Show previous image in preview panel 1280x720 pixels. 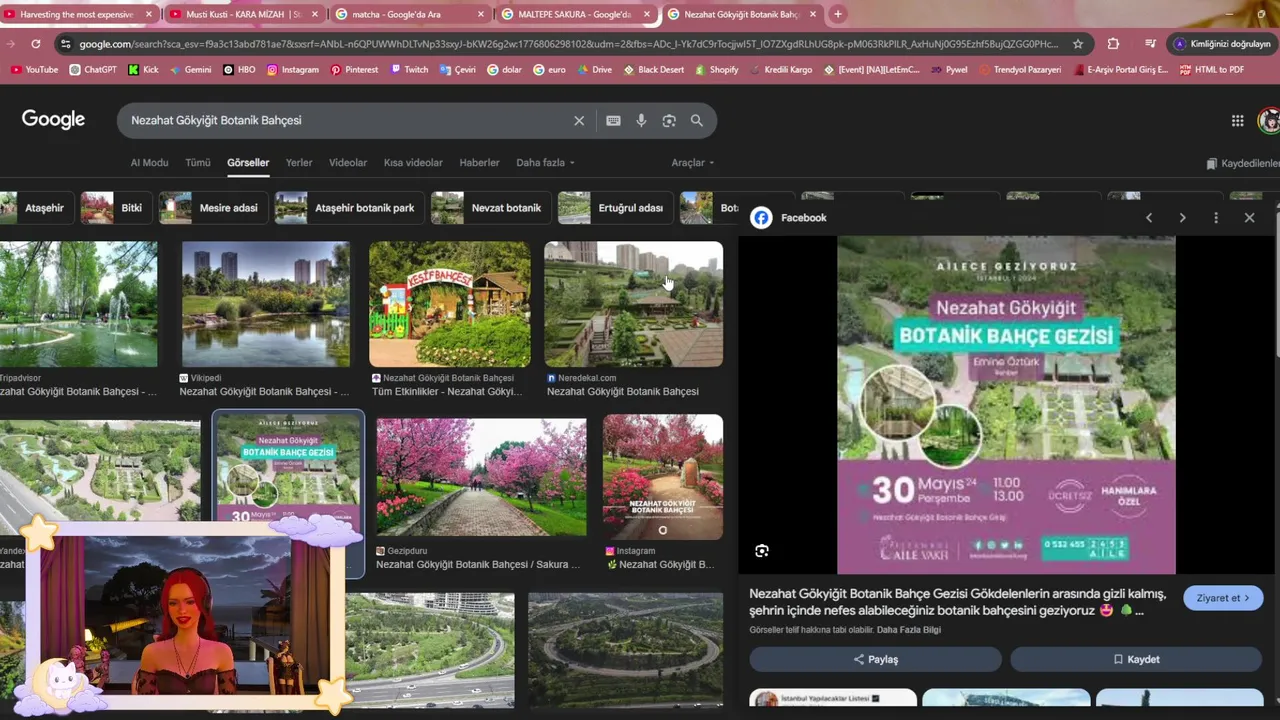pos(1149,218)
